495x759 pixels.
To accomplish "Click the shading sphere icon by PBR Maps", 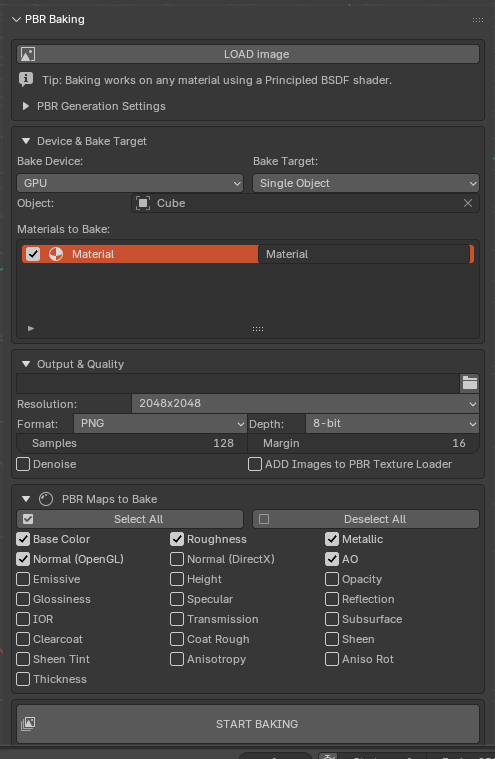I will [46, 499].
